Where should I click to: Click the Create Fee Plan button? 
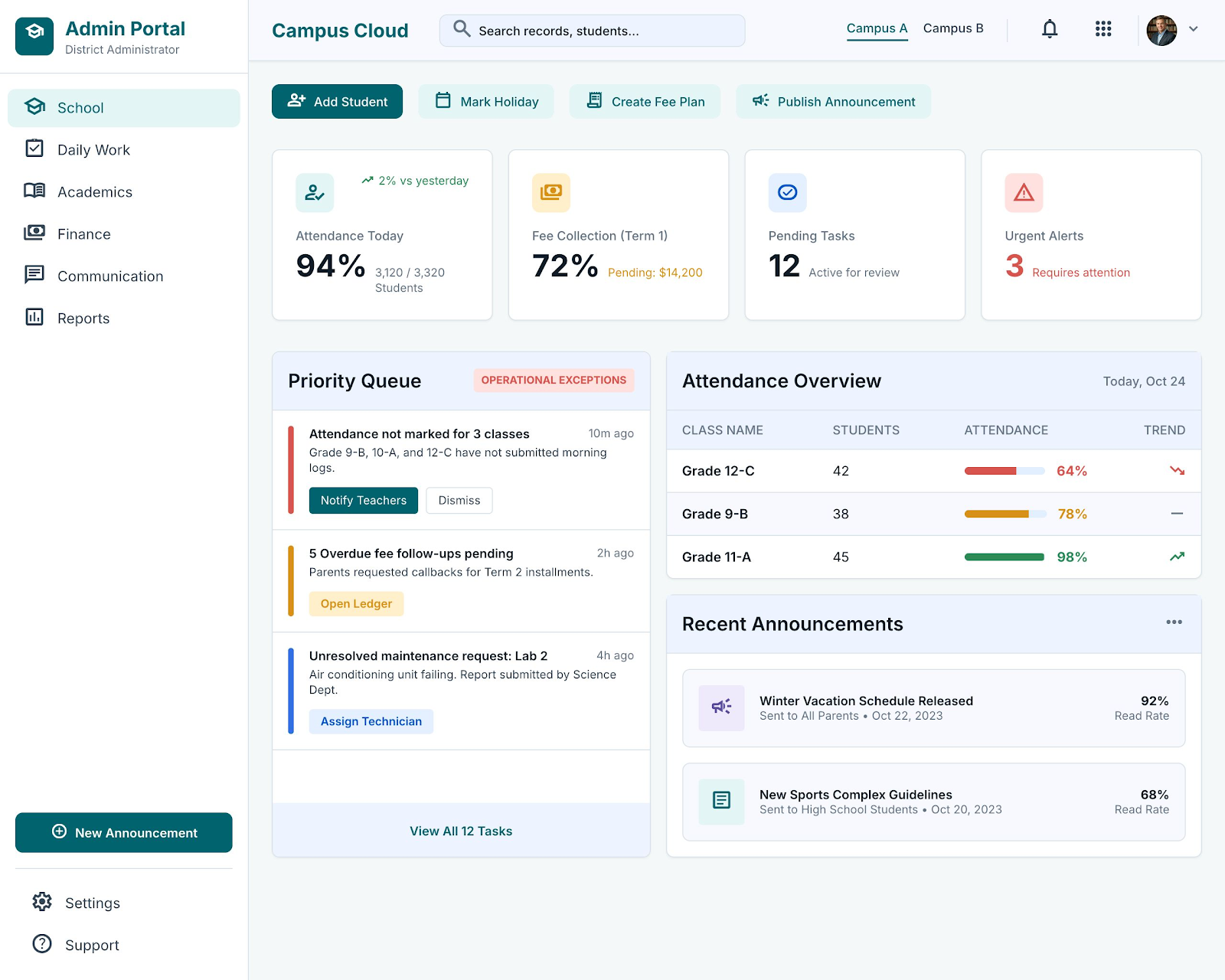pos(645,102)
